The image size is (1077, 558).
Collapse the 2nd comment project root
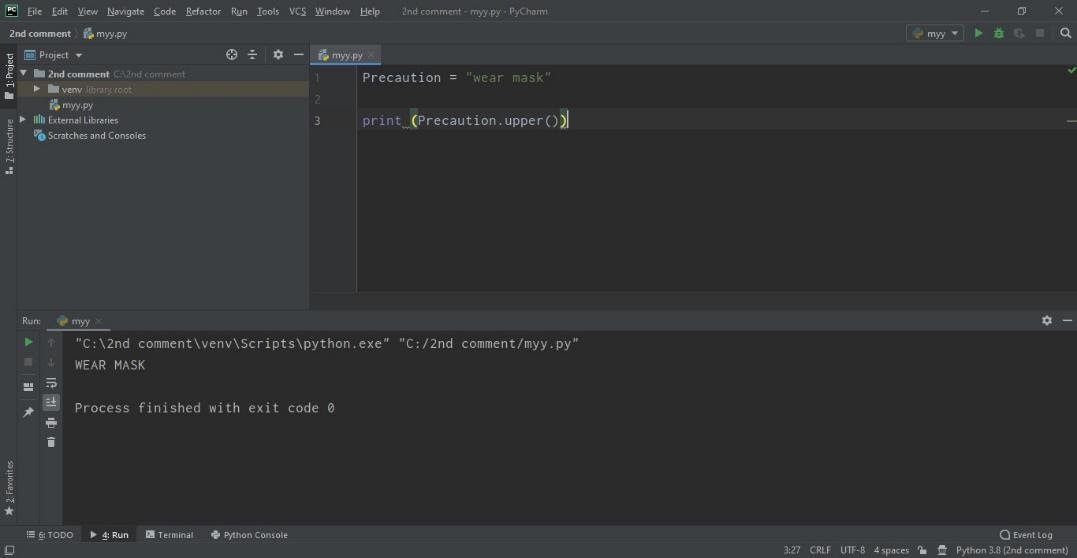(23, 74)
